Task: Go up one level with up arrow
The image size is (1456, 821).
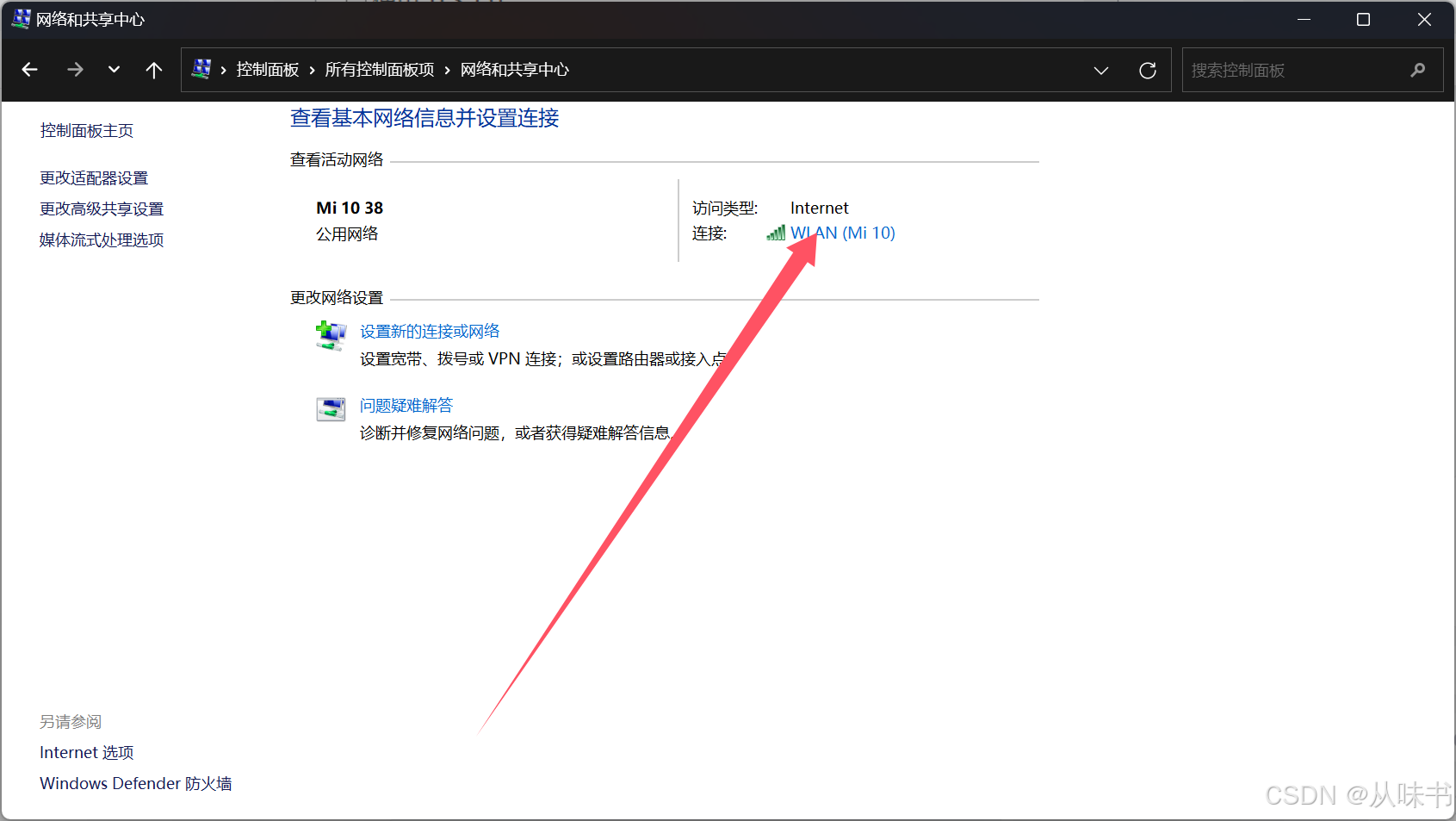Action: click(154, 70)
